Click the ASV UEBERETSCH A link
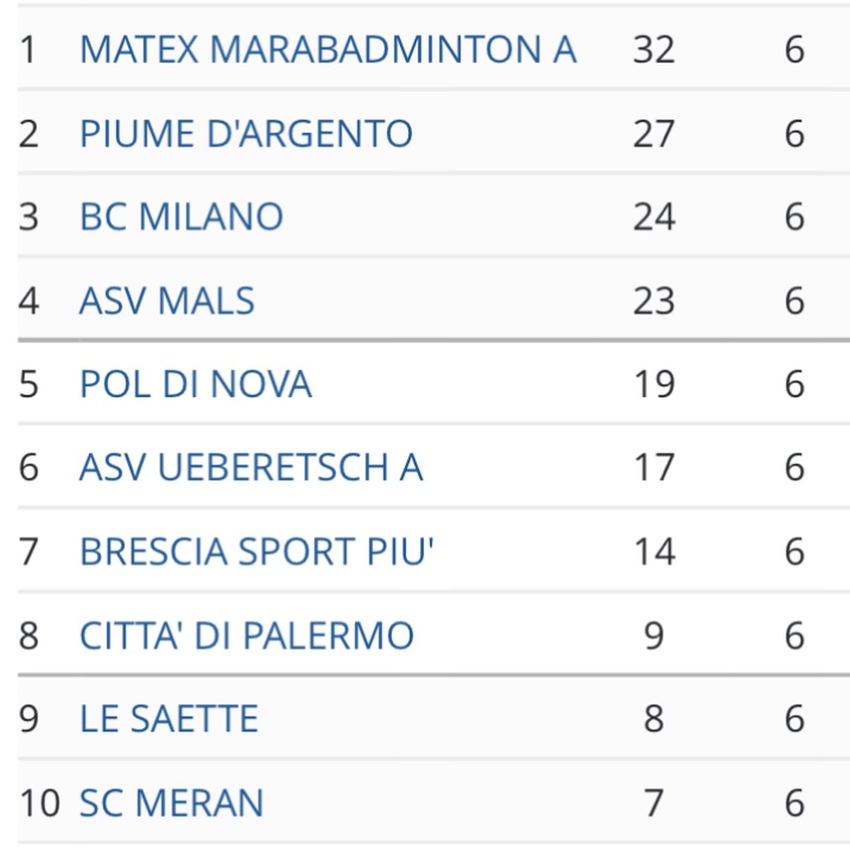Image resolution: width=850 pixels, height=849 pixels. 250,468
